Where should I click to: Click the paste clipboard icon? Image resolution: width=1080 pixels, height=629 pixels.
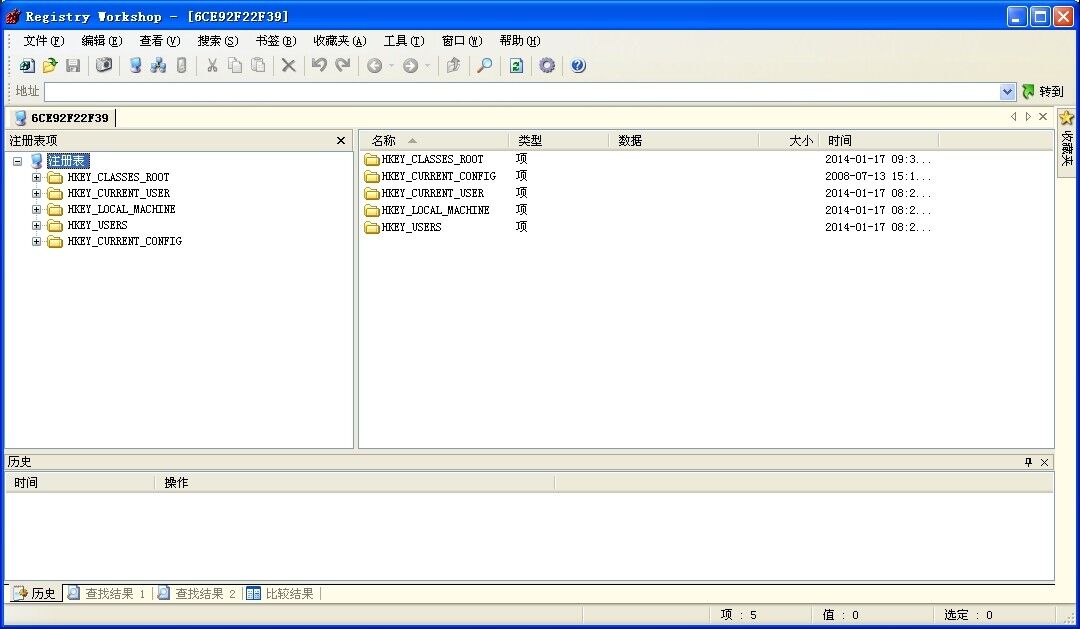(x=258, y=65)
